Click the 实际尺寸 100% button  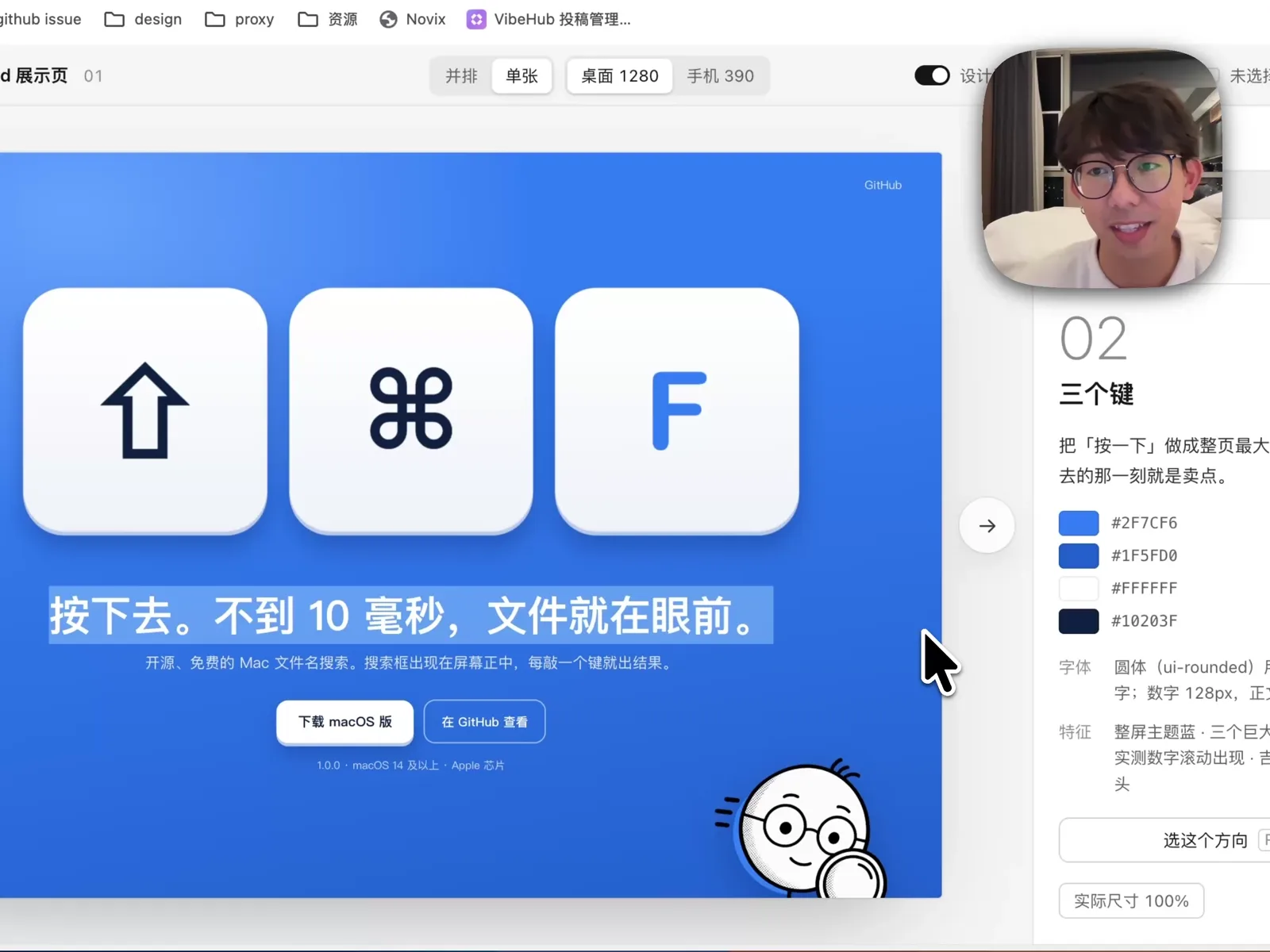1131,901
